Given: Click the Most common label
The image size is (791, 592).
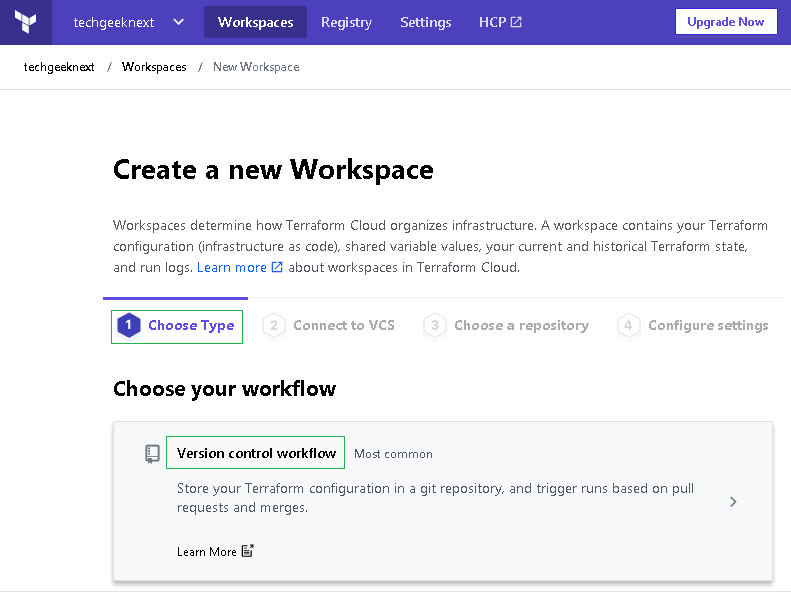Looking at the screenshot, I should click(393, 454).
